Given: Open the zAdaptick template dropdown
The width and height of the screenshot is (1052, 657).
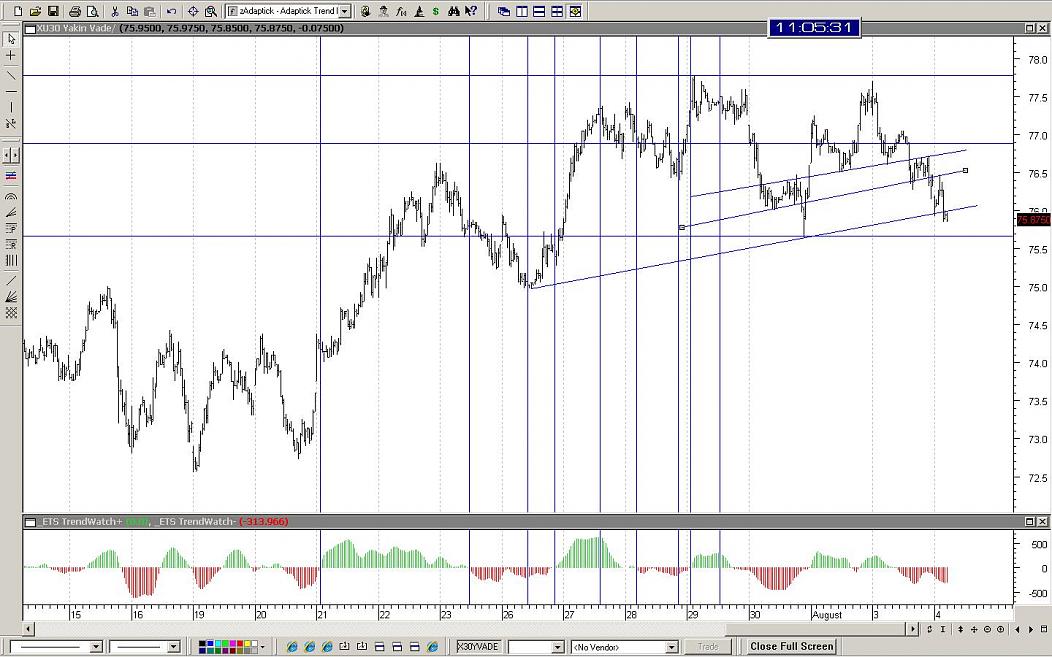Looking at the screenshot, I should [x=345, y=11].
